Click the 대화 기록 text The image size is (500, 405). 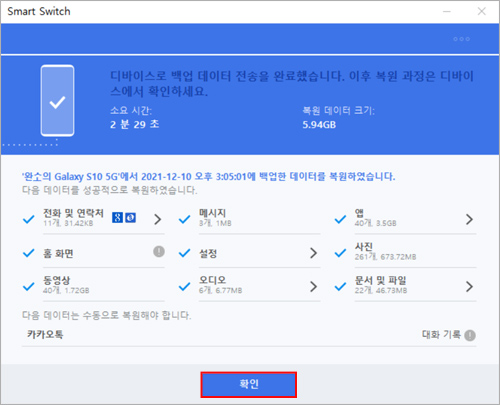click(441, 334)
